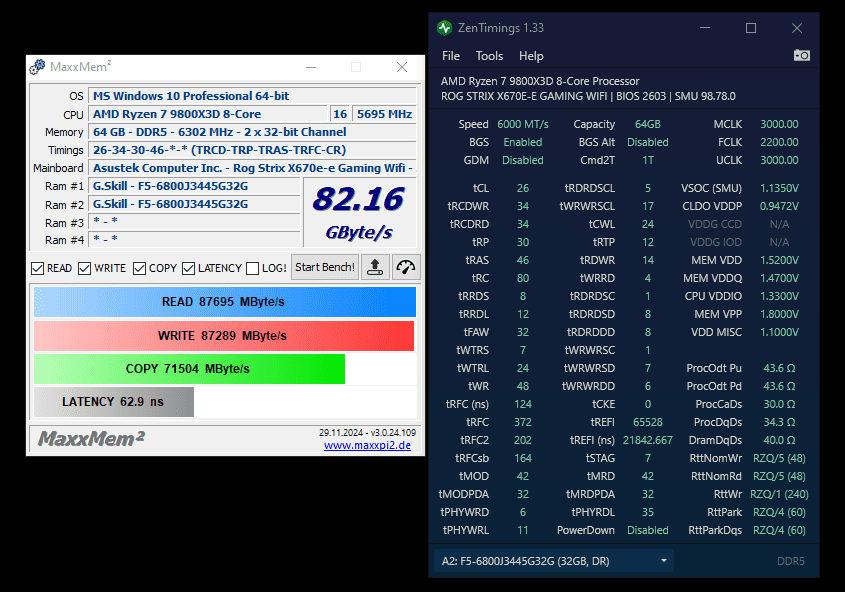Viewport: 845px width, 592px height.
Task: Click the tRFC value 372
Action: pos(523,422)
